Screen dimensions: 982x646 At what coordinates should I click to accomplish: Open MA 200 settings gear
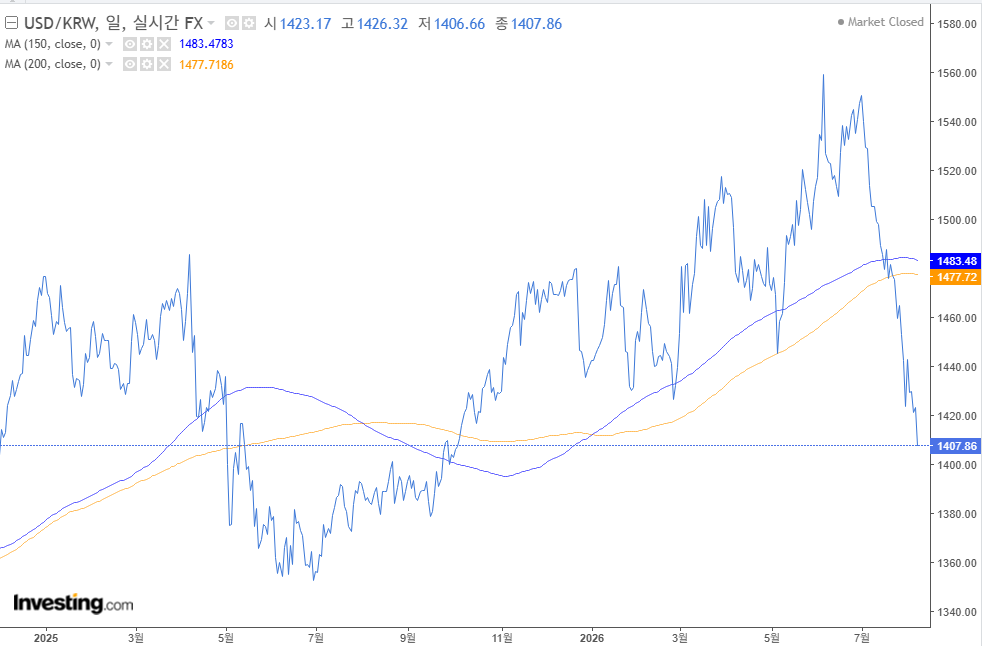pos(147,64)
